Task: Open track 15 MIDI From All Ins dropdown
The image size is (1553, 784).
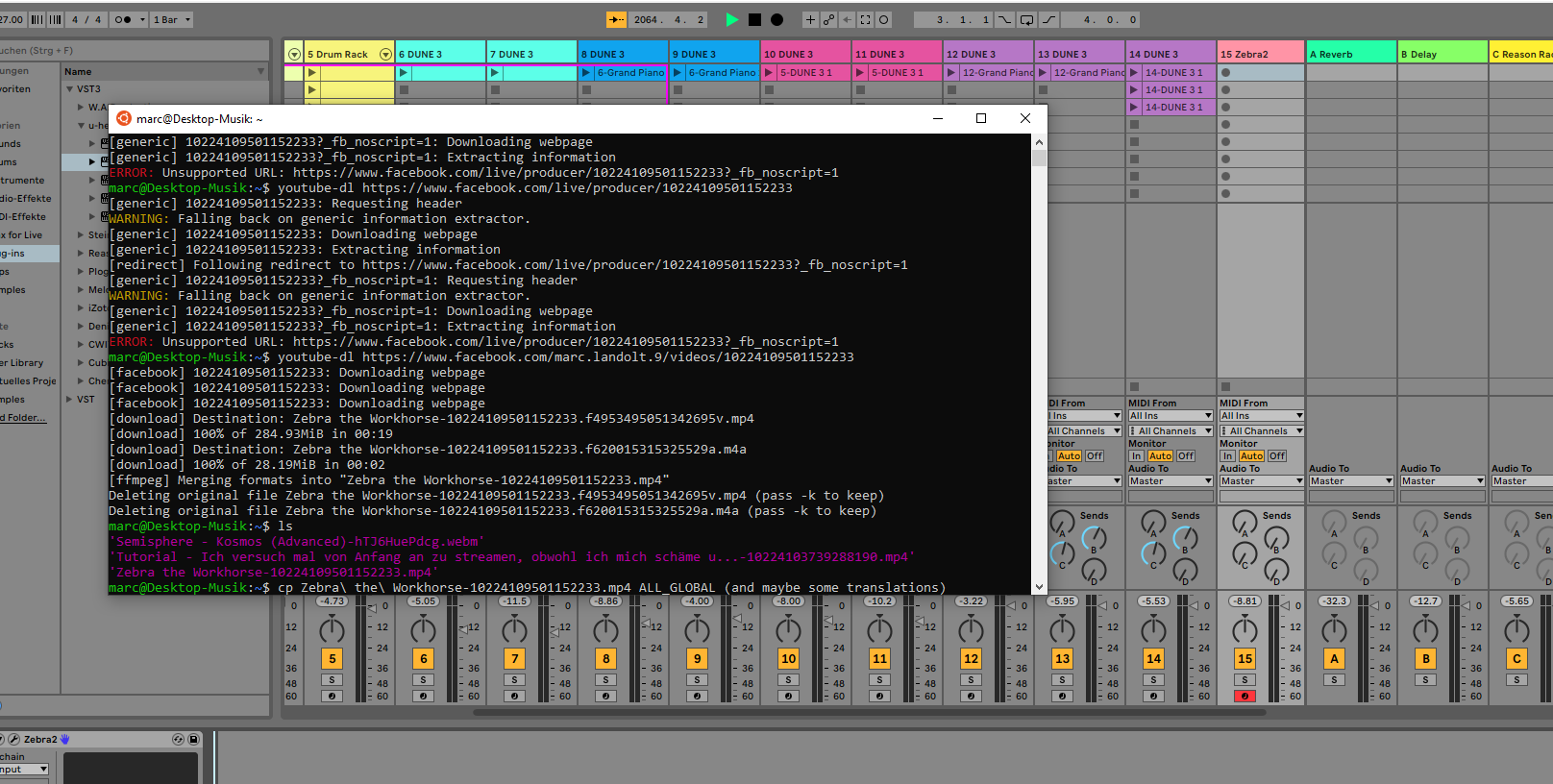Action: tap(1261, 416)
